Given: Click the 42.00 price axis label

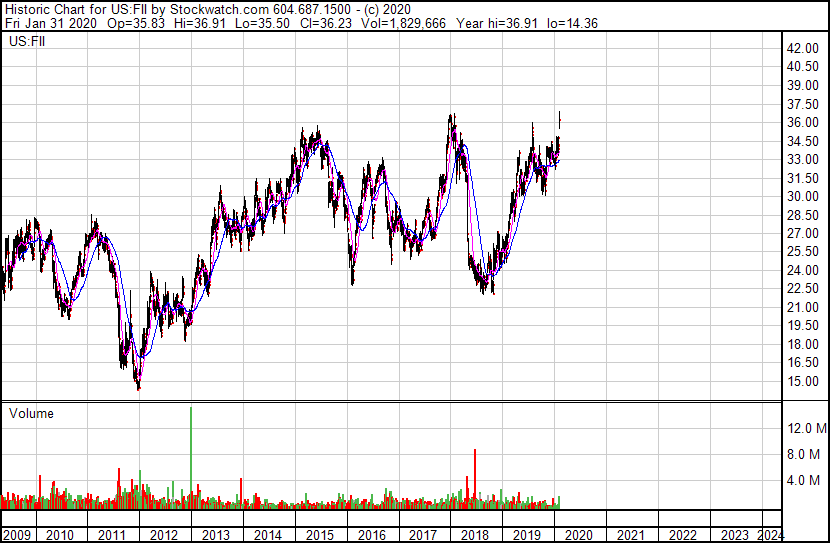Looking at the screenshot, I should pyautogui.click(x=802, y=48).
